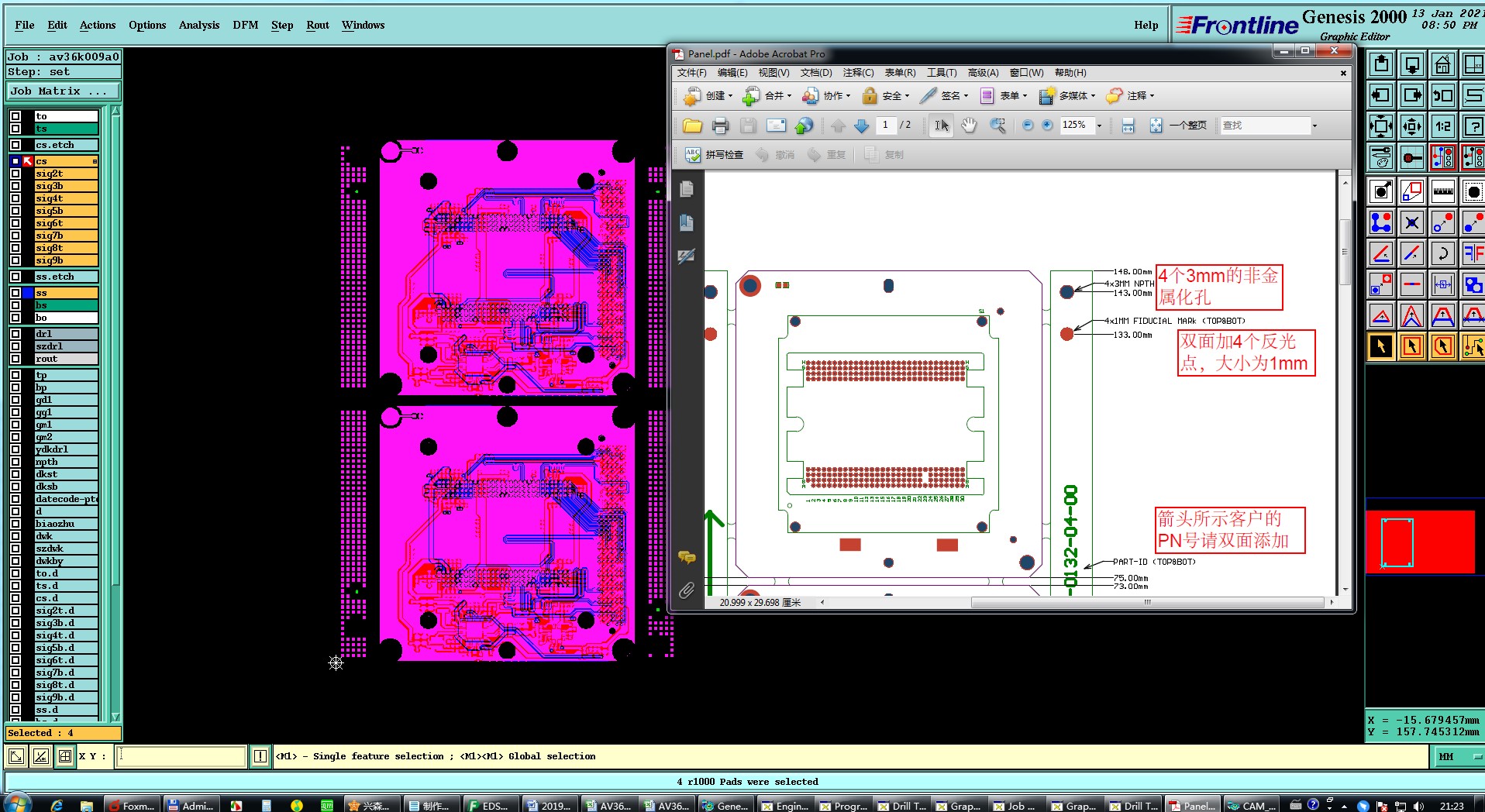This screenshot has width=1485, height=812.
Task: Click the Home view icon
Action: pyautogui.click(x=1442, y=64)
